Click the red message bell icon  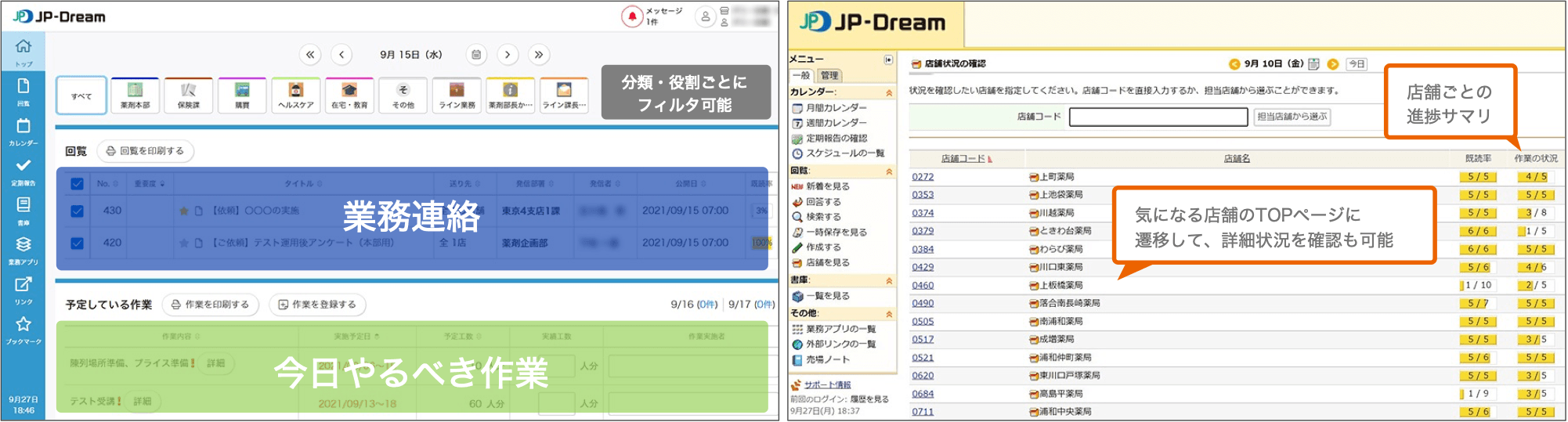[631, 16]
